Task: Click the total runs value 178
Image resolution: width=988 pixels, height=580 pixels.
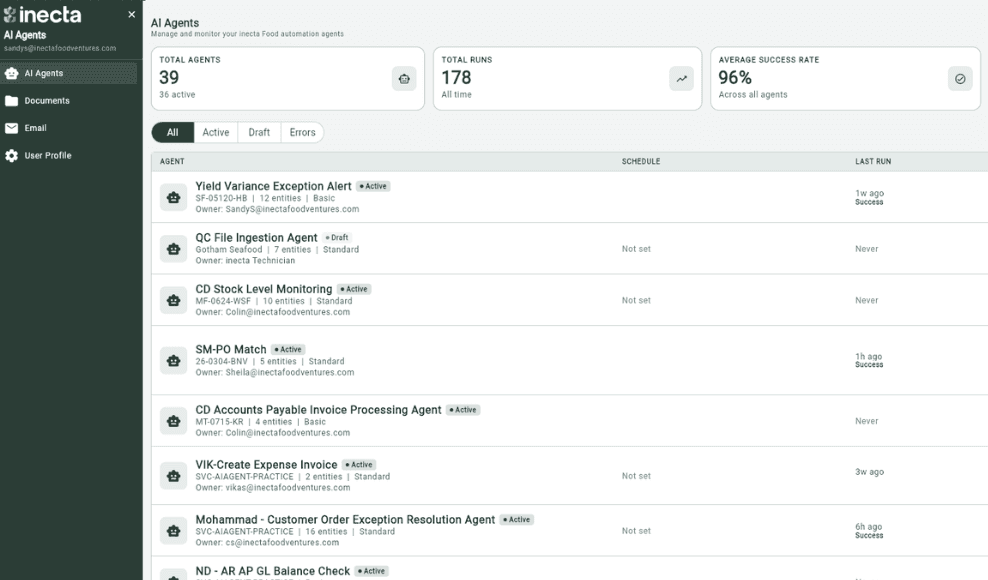Action: pyautogui.click(x=456, y=78)
